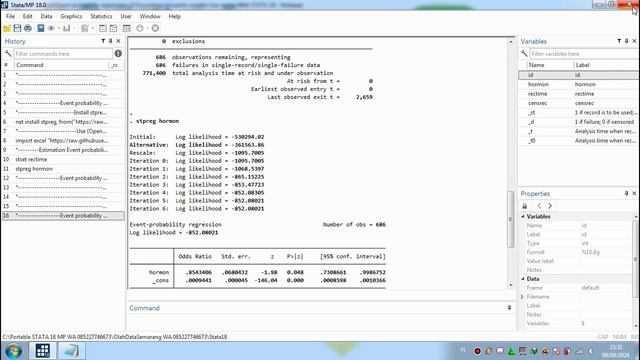Expand the Filename property row
The height and width of the screenshot is (360, 640).
click(523, 297)
